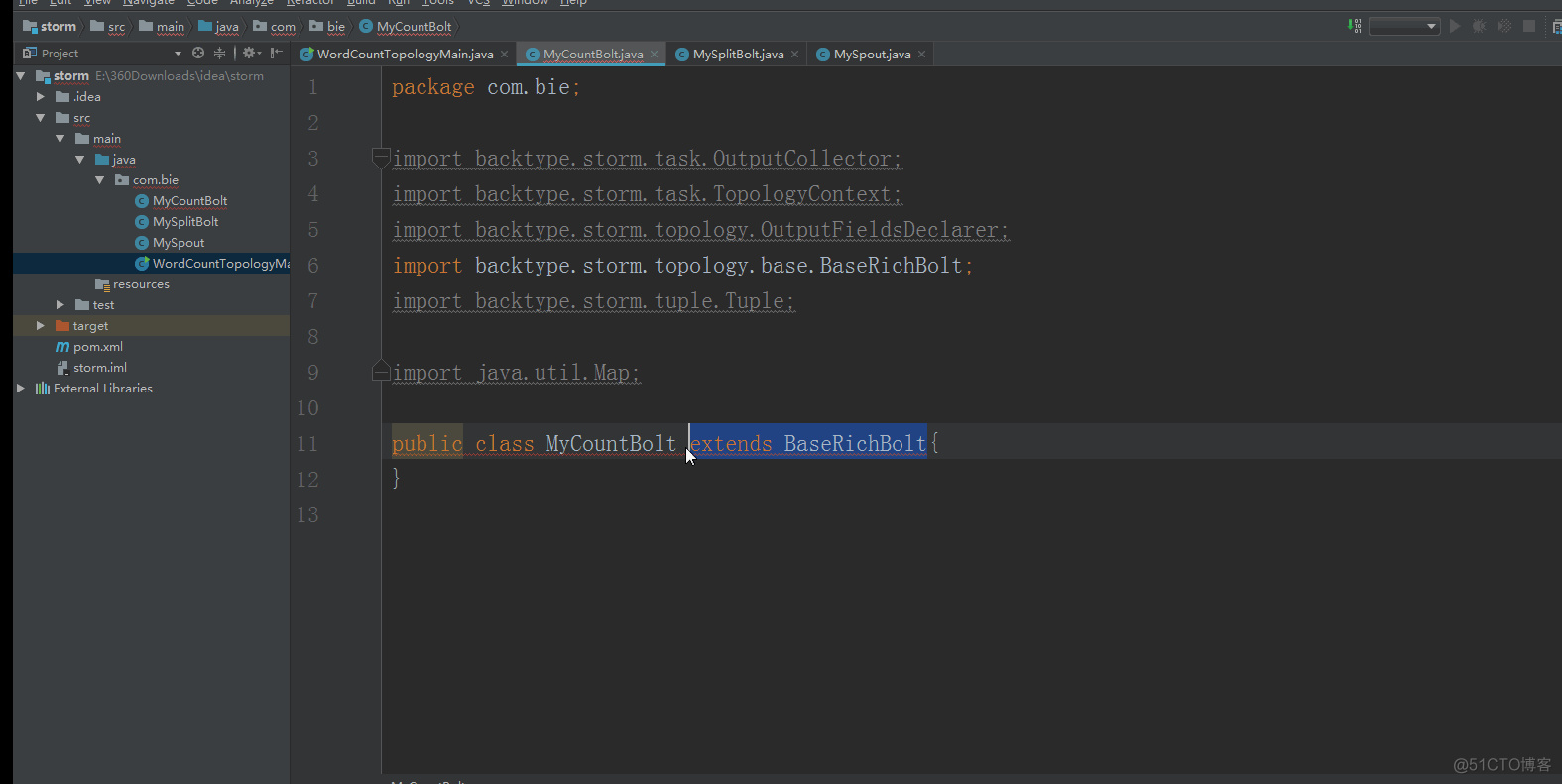Click MyCountBolt in the navigation breadcrumb
Image resolution: width=1562 pixels, height=784 pixels.
pos(406,27)
